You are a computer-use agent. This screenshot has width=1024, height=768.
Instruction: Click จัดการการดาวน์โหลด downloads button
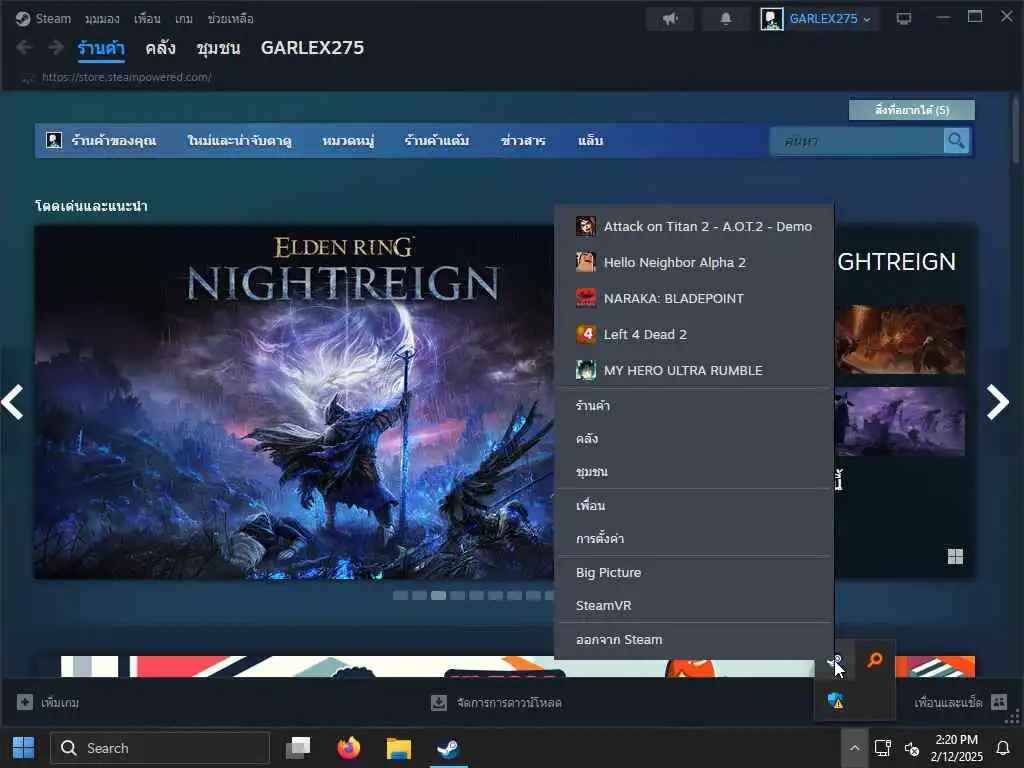click(496, 703)
